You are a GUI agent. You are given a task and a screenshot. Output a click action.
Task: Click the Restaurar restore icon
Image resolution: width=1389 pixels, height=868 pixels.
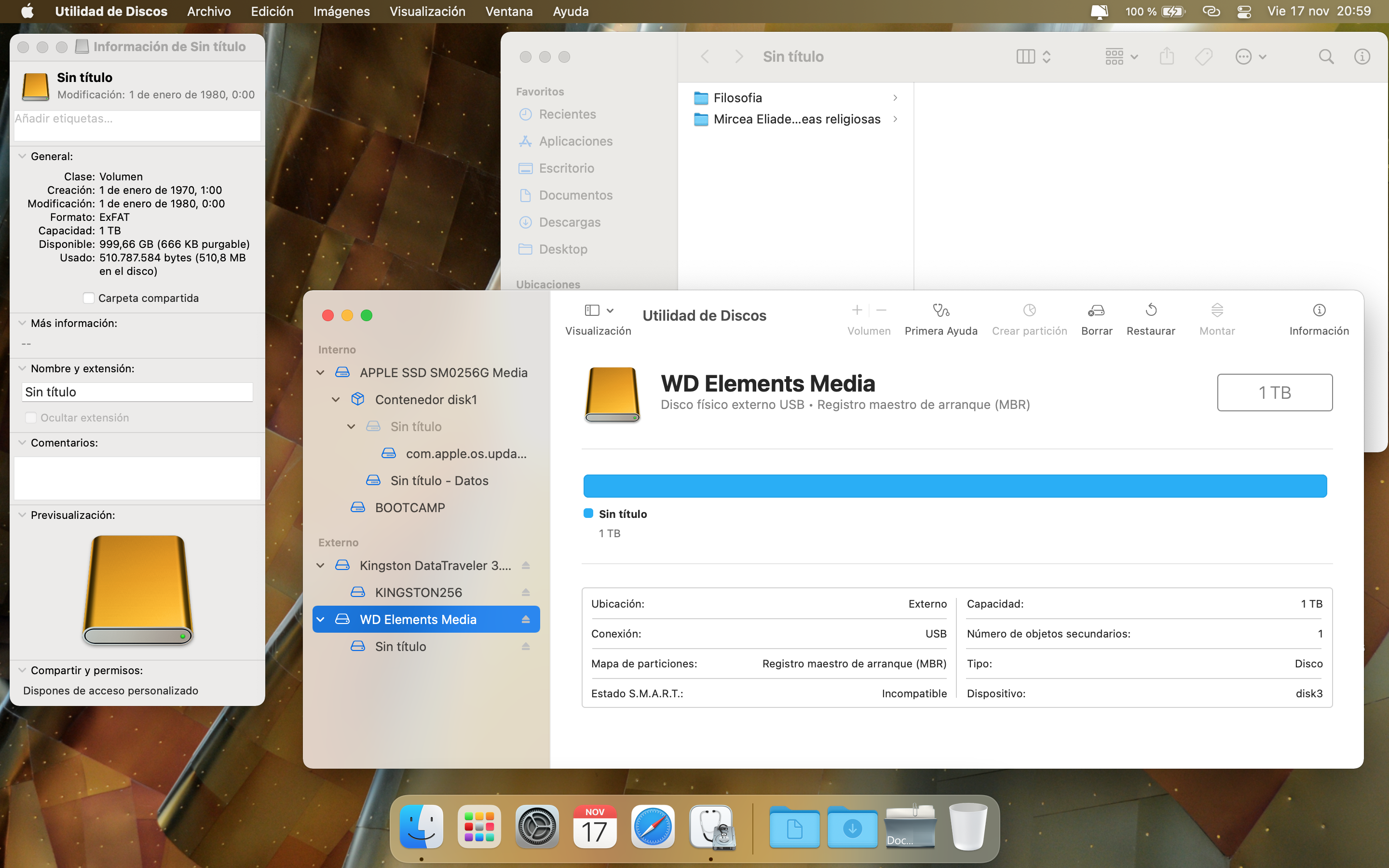coord(1150,311)
